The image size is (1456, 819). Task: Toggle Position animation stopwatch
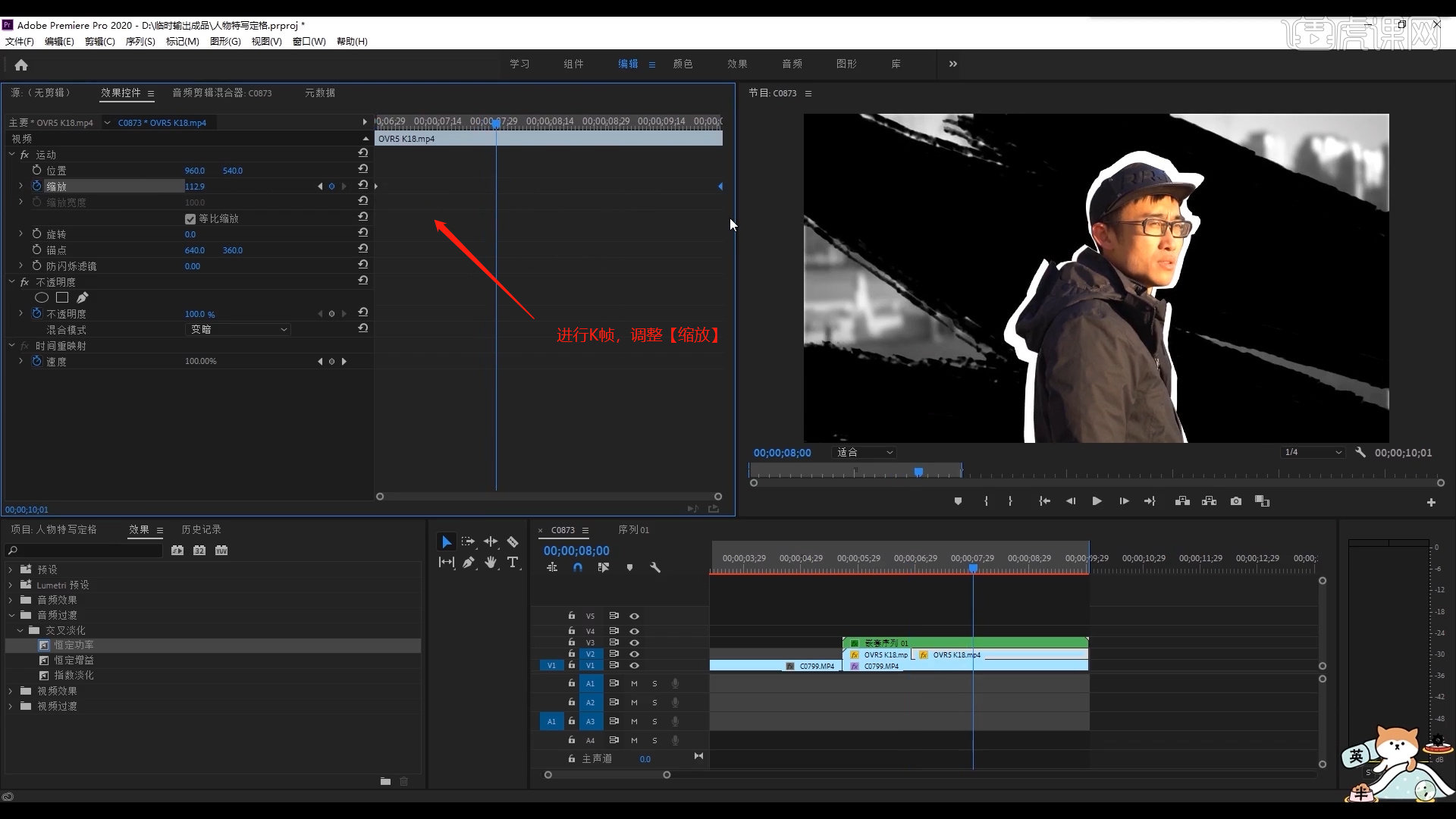36,170
